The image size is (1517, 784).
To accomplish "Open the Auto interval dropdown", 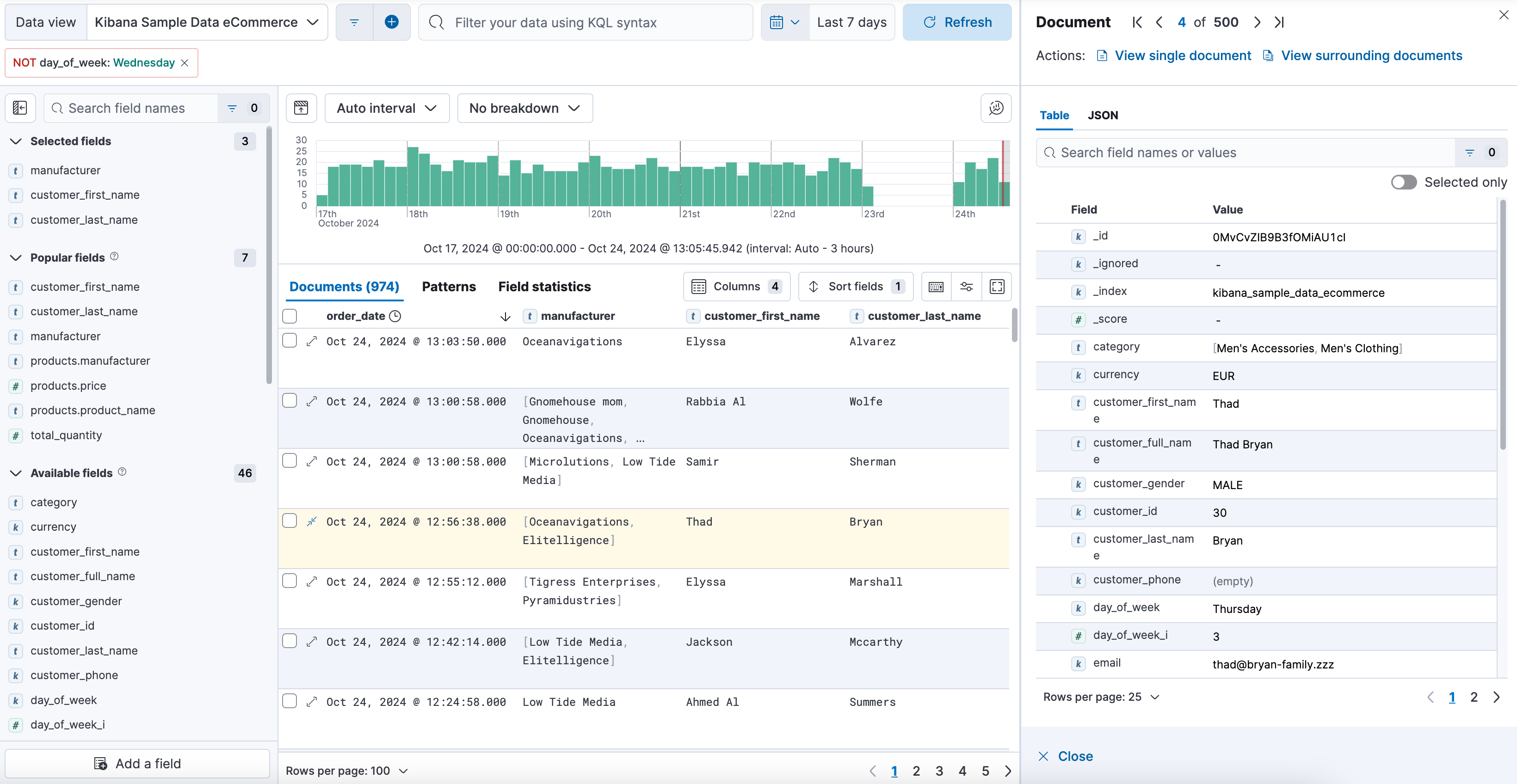I will point(386,108).
